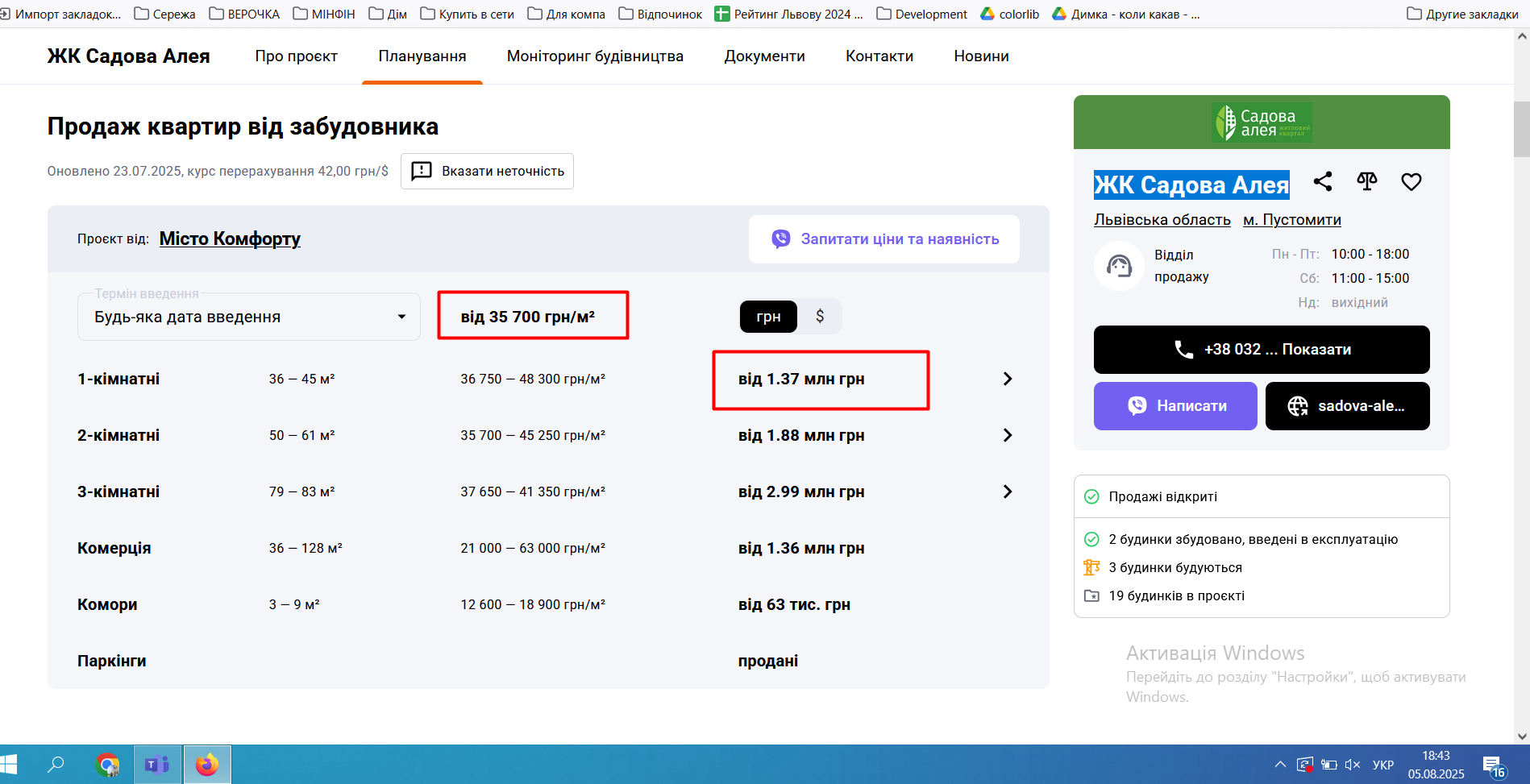Open the Импорт закладок bookmark
1530x784 pixels.
[x=60, y=14]
